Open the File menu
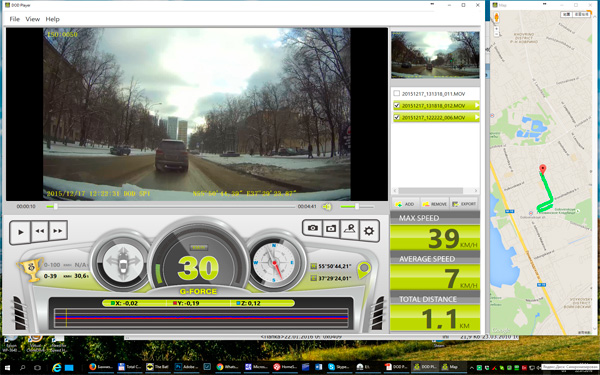 [x=15, y=19]
